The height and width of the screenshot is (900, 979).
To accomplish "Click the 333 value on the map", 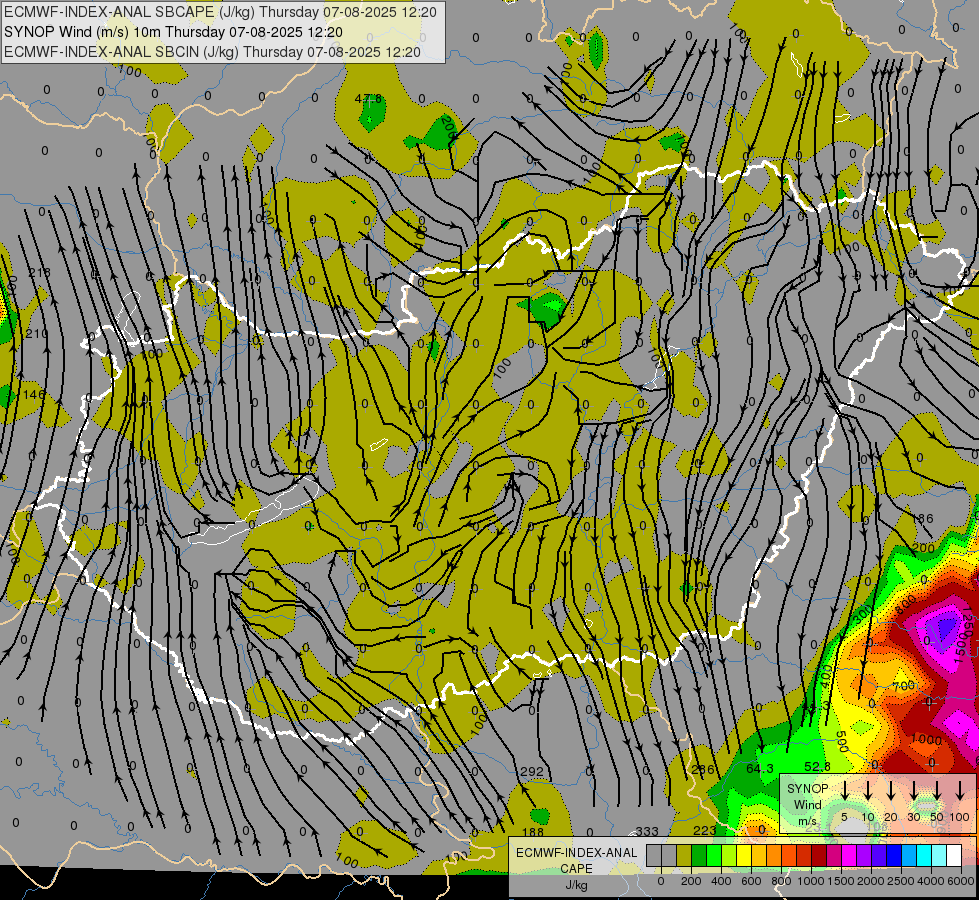I will 647,832.
